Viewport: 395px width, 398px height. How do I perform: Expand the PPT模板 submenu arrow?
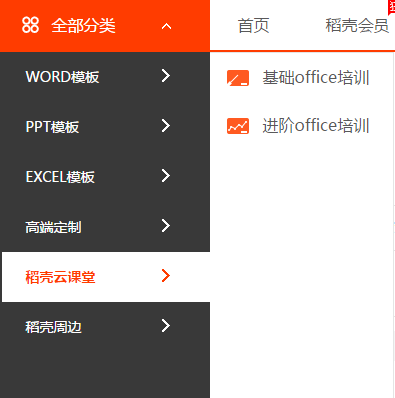166,126
